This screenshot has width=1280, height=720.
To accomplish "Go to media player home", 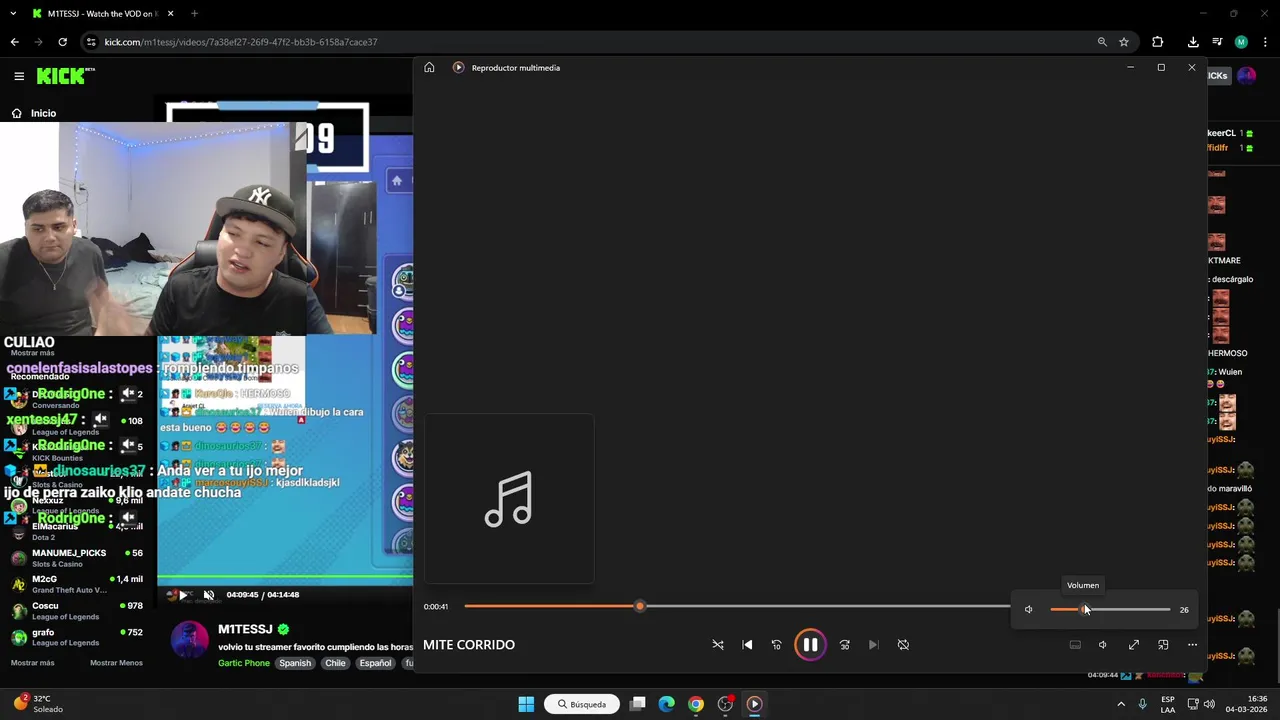I will pos(429,67).
